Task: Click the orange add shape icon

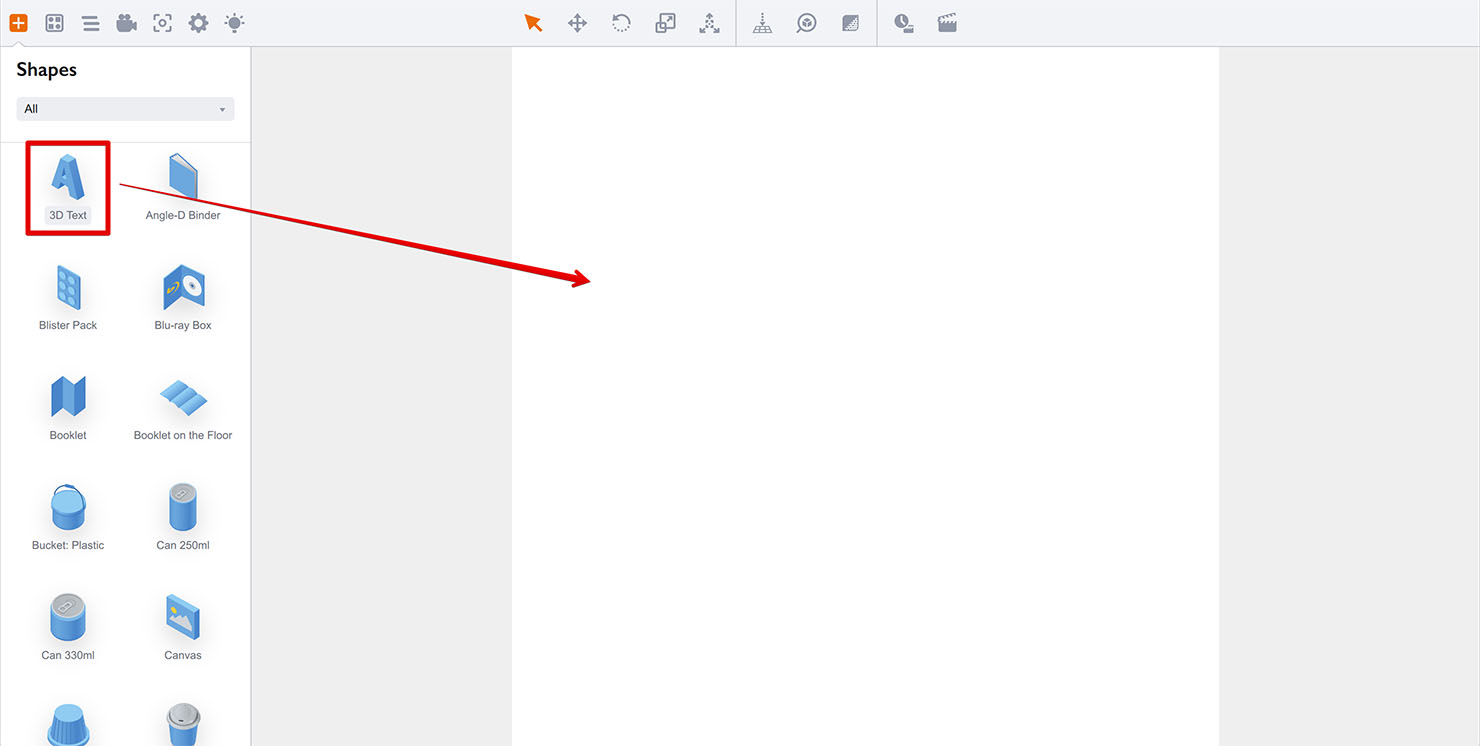Action: [18, 22]
